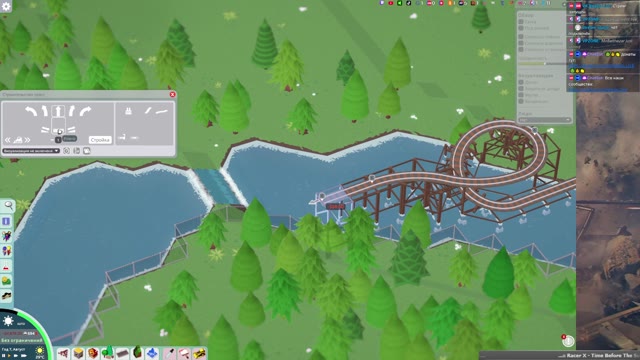
Task: Click the notification icon near chat bottom
Action: (x=568, y=341)
